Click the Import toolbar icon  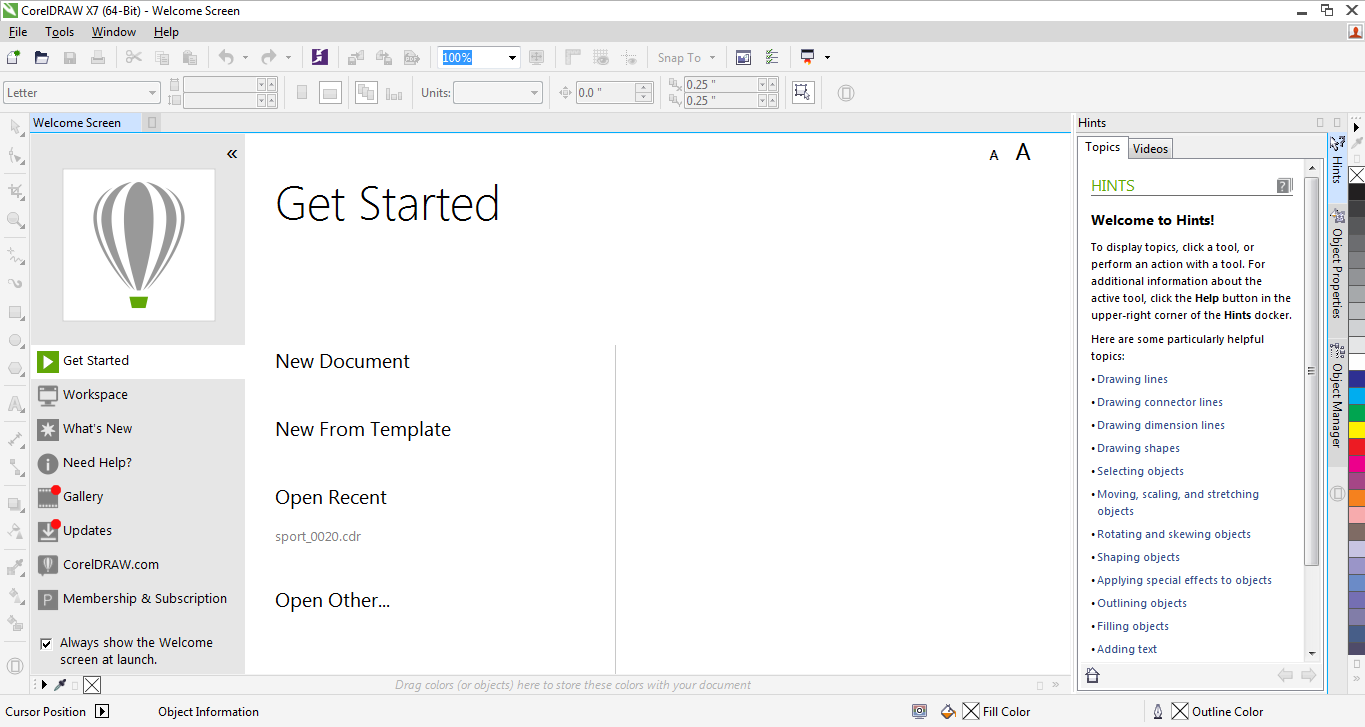[x=356, y=57]
